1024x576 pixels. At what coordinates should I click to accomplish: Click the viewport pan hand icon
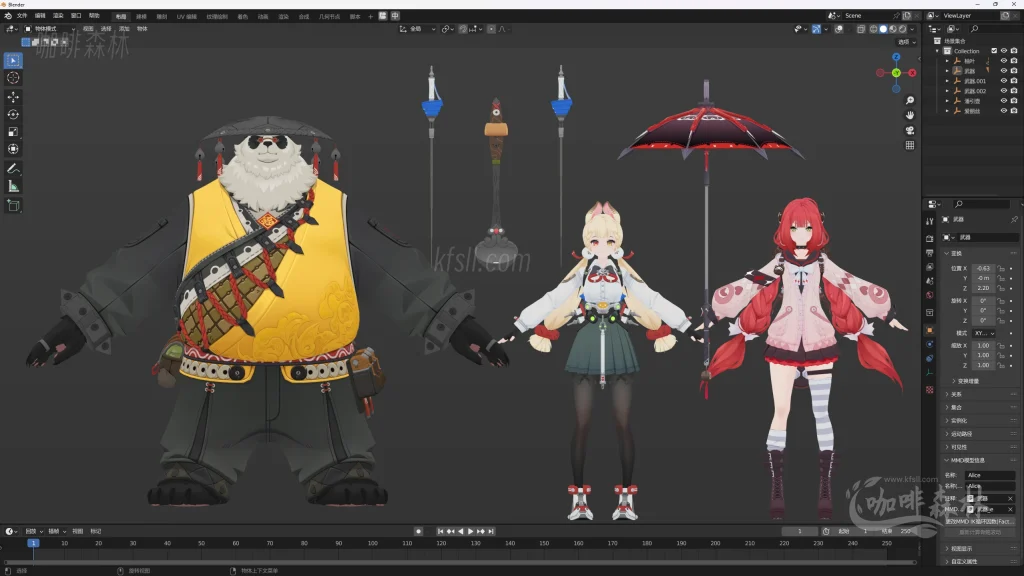(910, 115)
